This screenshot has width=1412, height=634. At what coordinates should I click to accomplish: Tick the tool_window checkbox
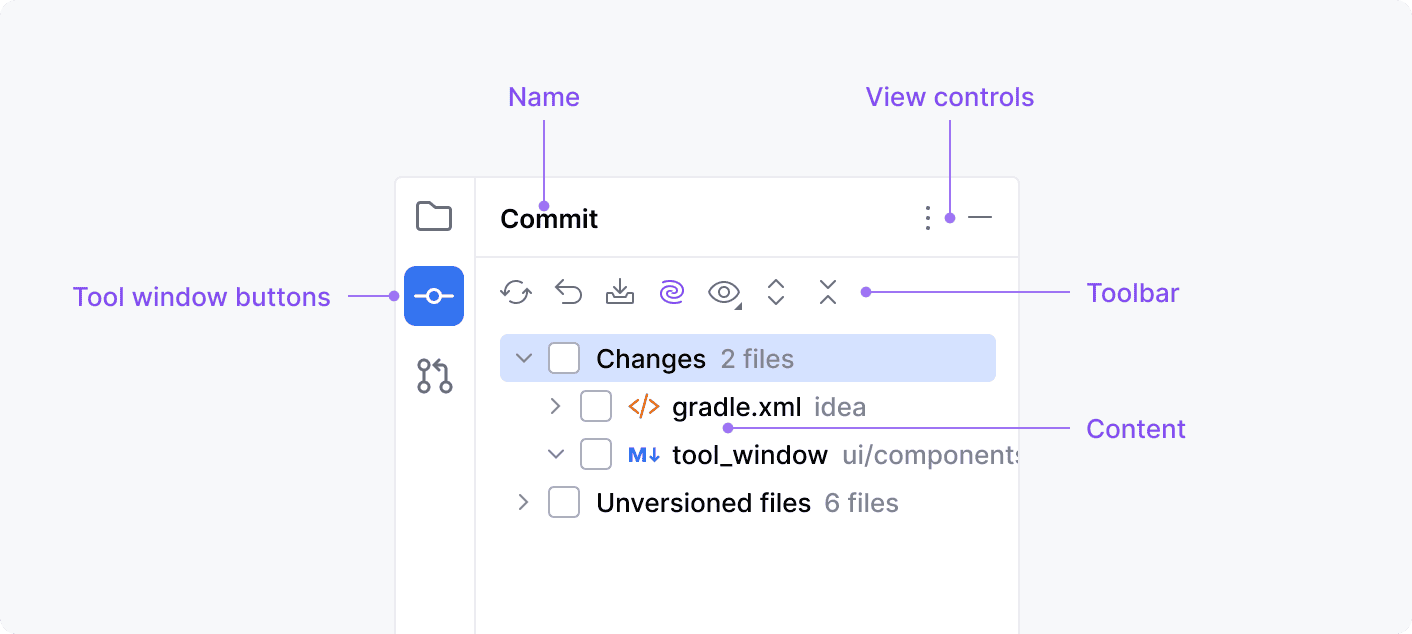[x=596, y=455]
